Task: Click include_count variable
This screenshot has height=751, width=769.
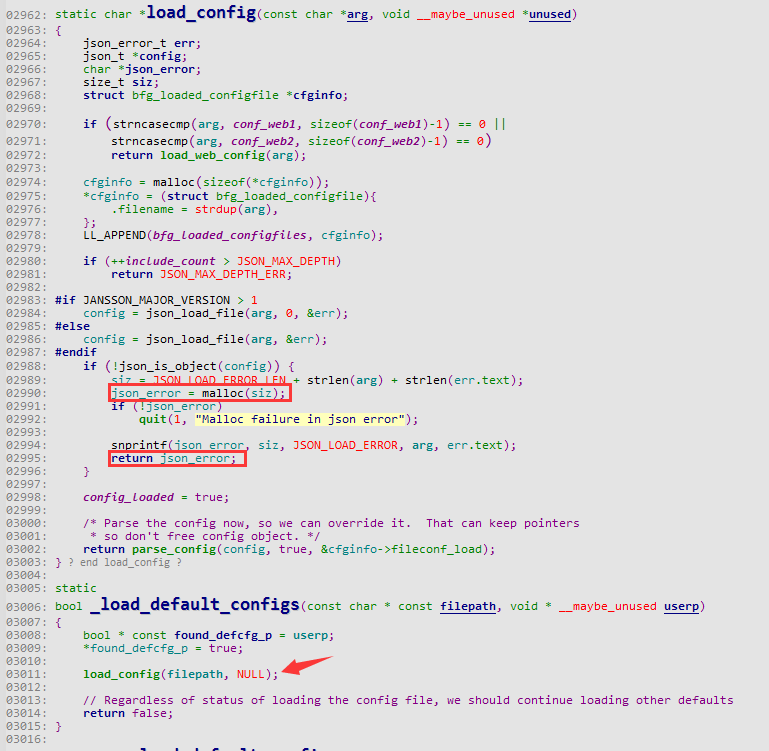Action: pyautogui.click(x=170, y=261)
